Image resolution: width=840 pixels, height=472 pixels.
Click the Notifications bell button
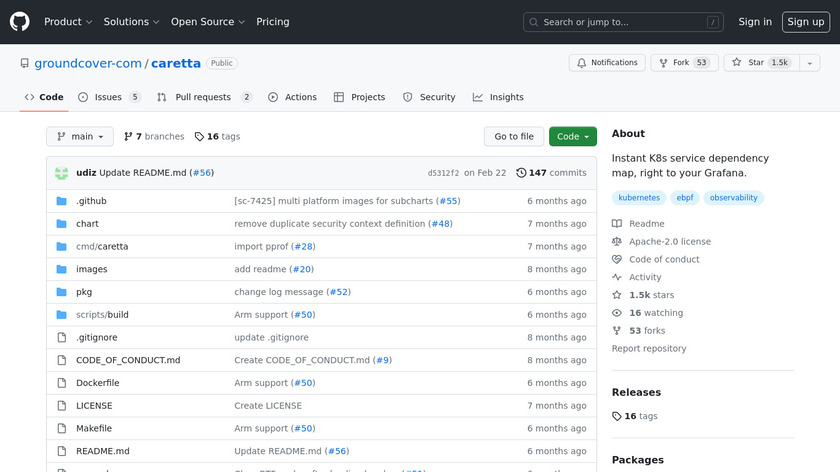(607, 63)
